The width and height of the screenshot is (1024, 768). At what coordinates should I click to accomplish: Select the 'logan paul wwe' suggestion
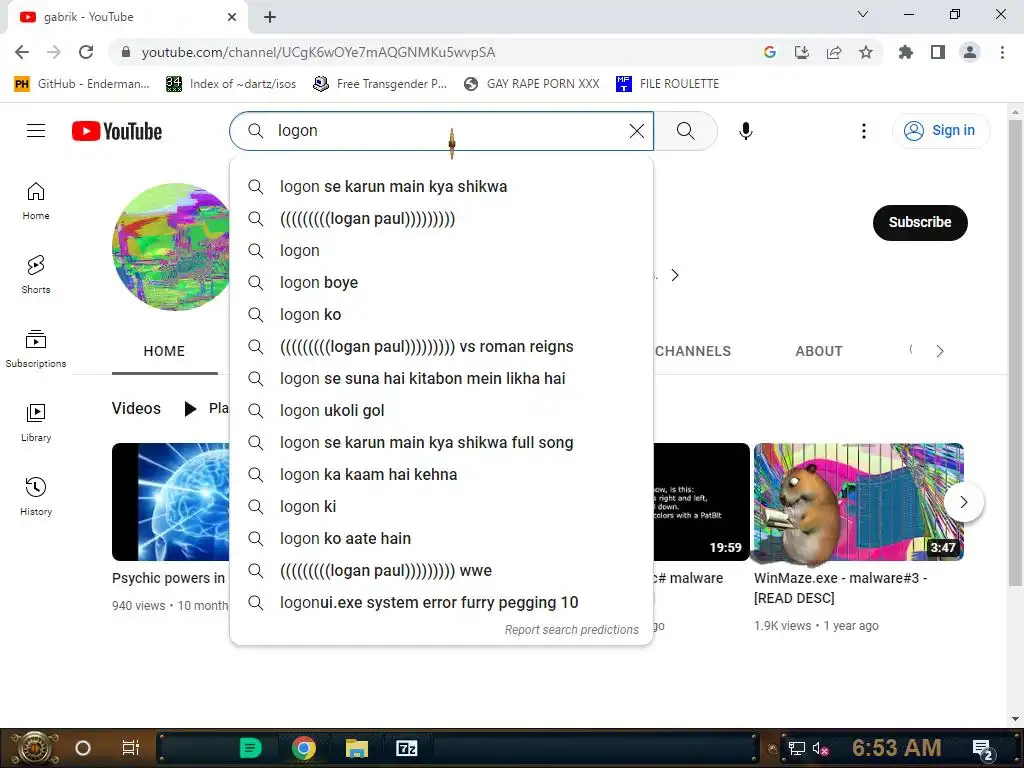(441, 571)
